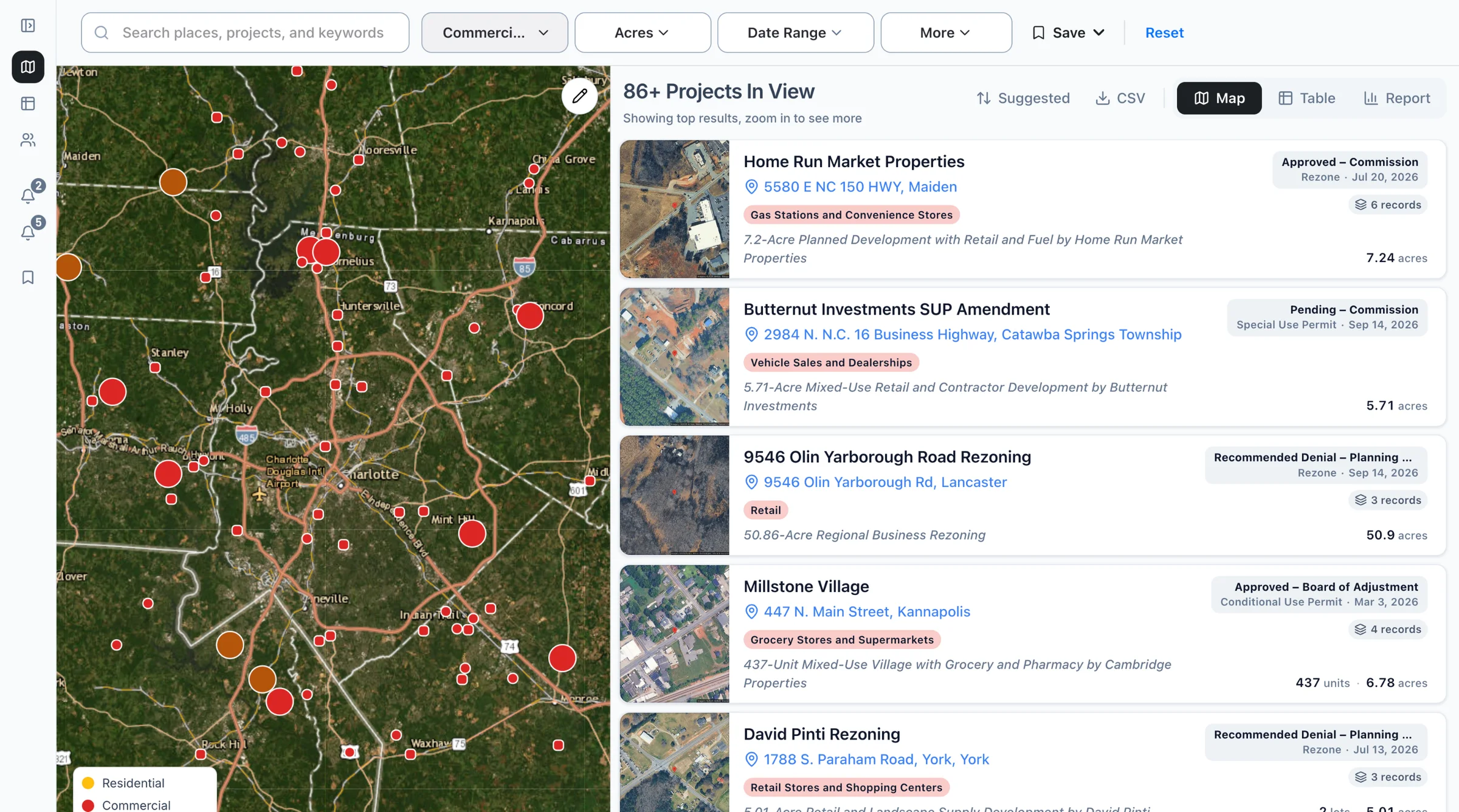Click the pencil draw tool on map
Image resolution: width=1459 pixels, height=812 pixels.
coord(579,96)
